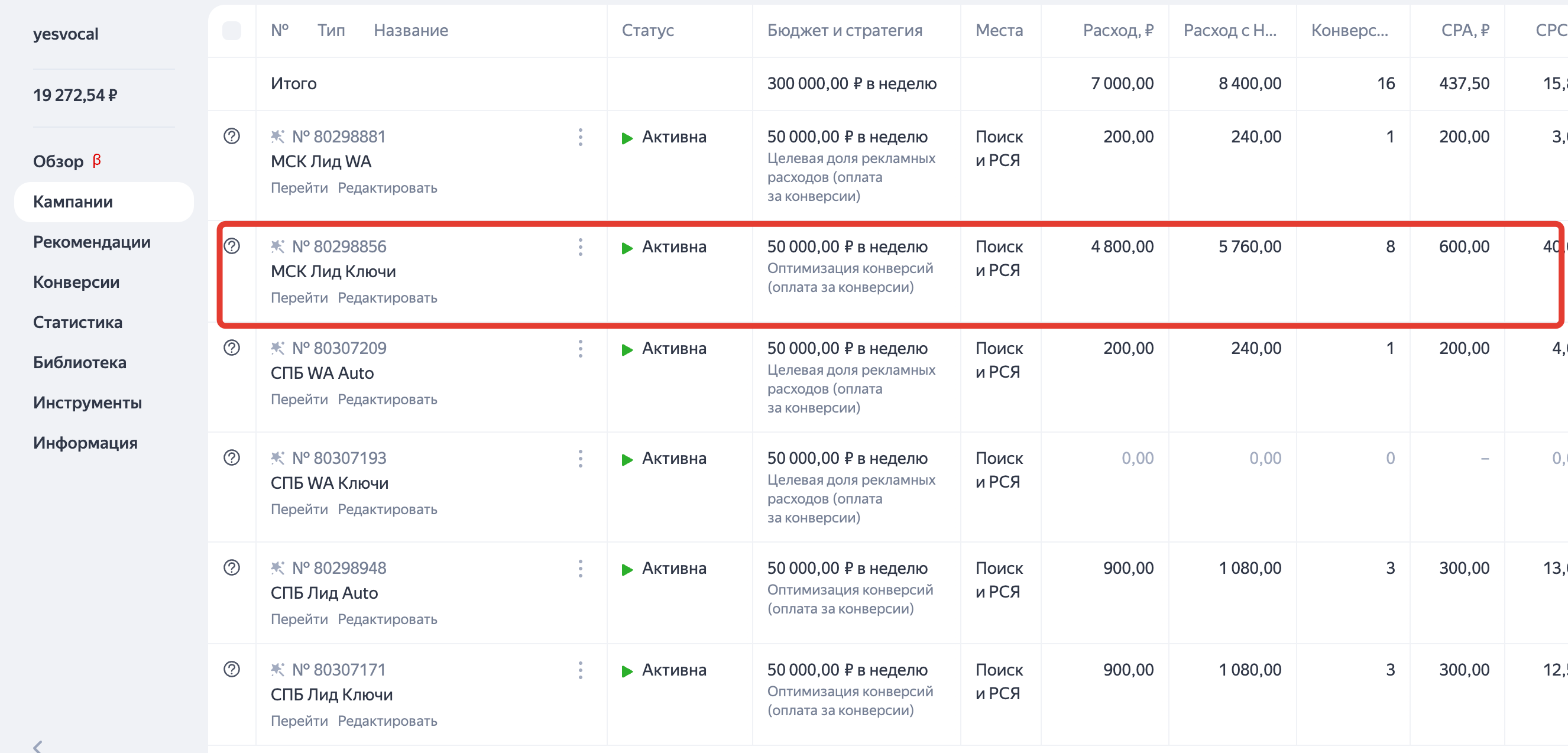Image resolution: width=1568 pixels, height=753 pixels.
Task: Click Обзор beta item in sidebar
Action: (59, 161)
